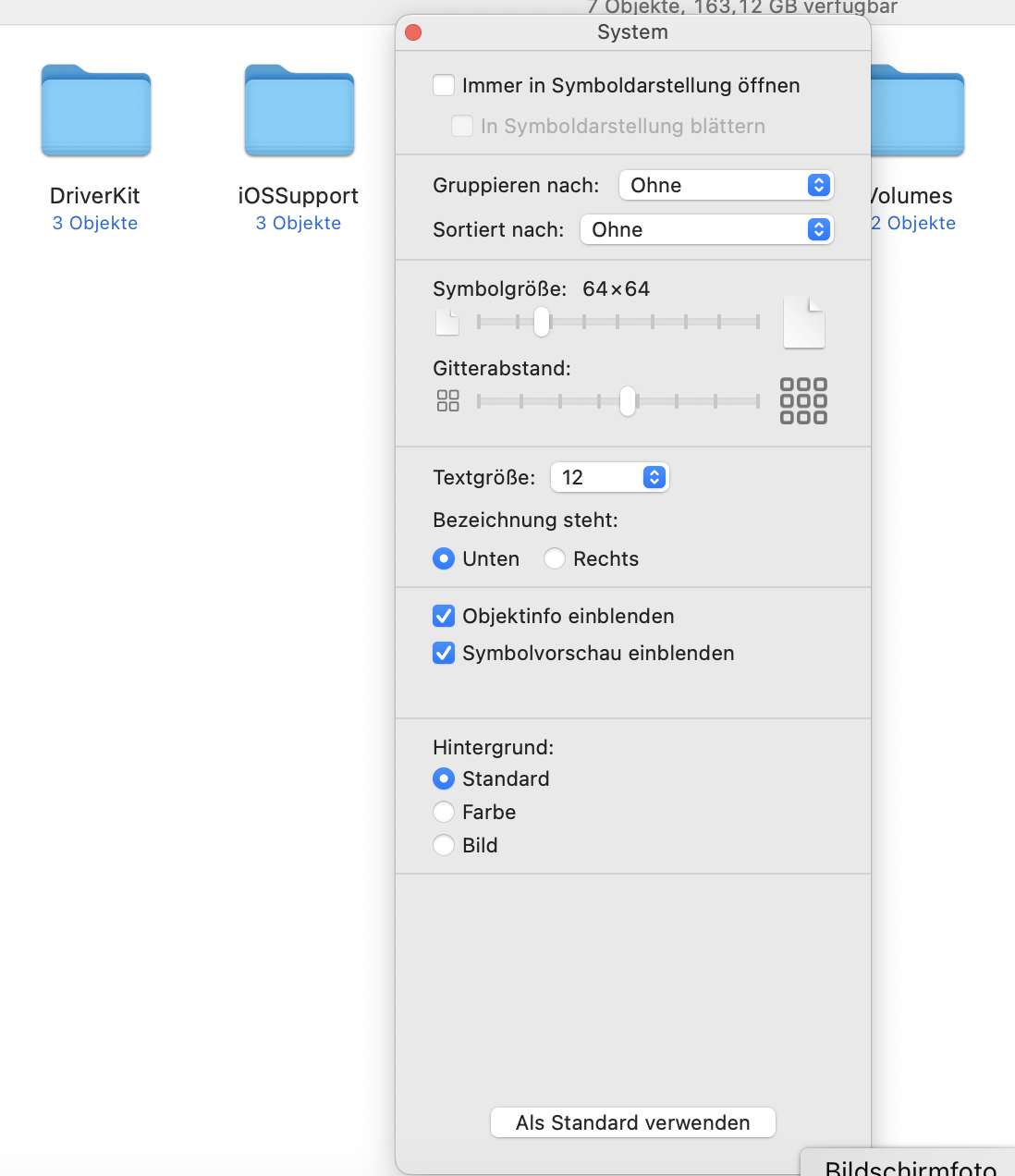Enable Immer in Symboldarstellung öffnen
The image size is (1015, 1176).
pyautogui.click(x=445, y=86)
